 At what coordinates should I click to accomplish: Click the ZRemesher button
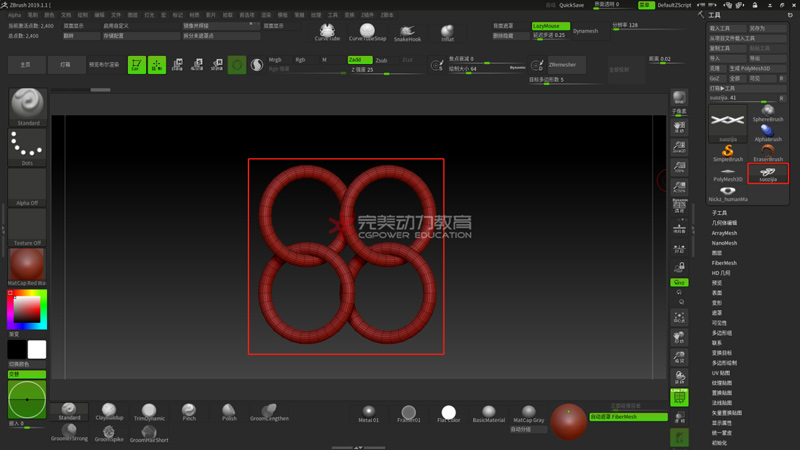pyautogui.click(x=562, y=65)
